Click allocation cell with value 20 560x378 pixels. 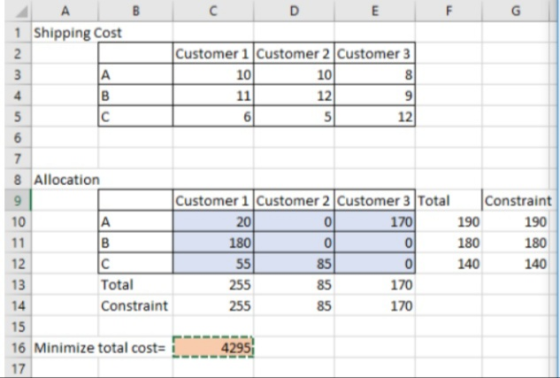(x=213, y=222)
